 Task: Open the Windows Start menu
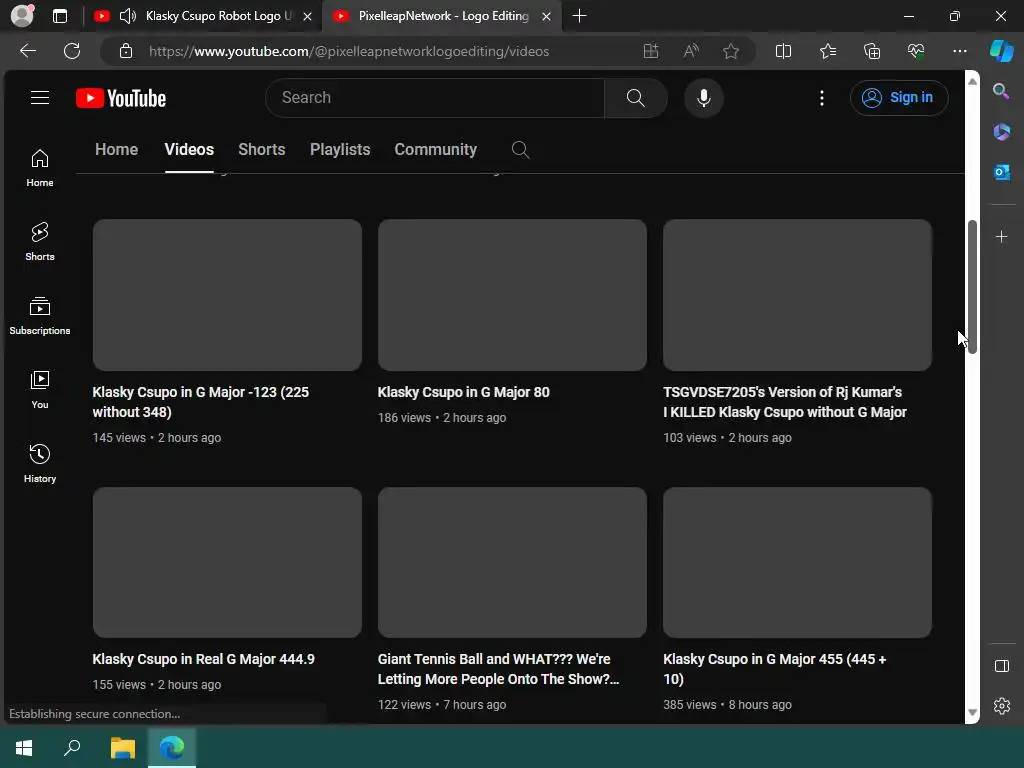[x=24, y=748]
